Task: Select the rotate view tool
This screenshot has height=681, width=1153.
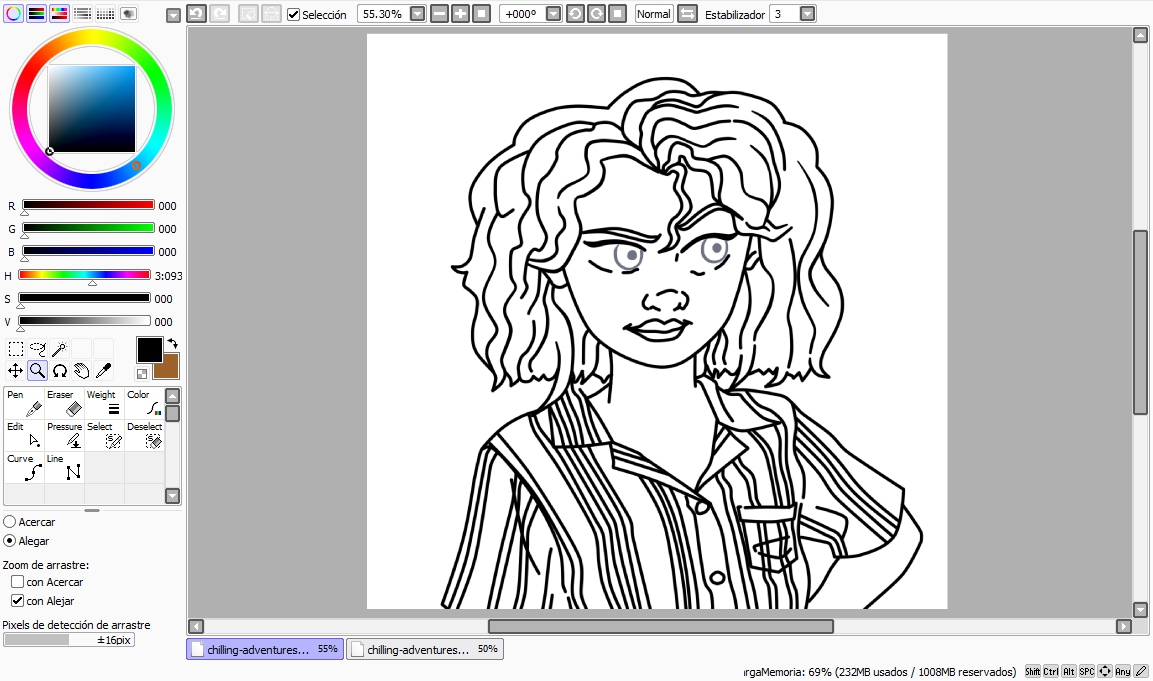Action: pos(60,371)
